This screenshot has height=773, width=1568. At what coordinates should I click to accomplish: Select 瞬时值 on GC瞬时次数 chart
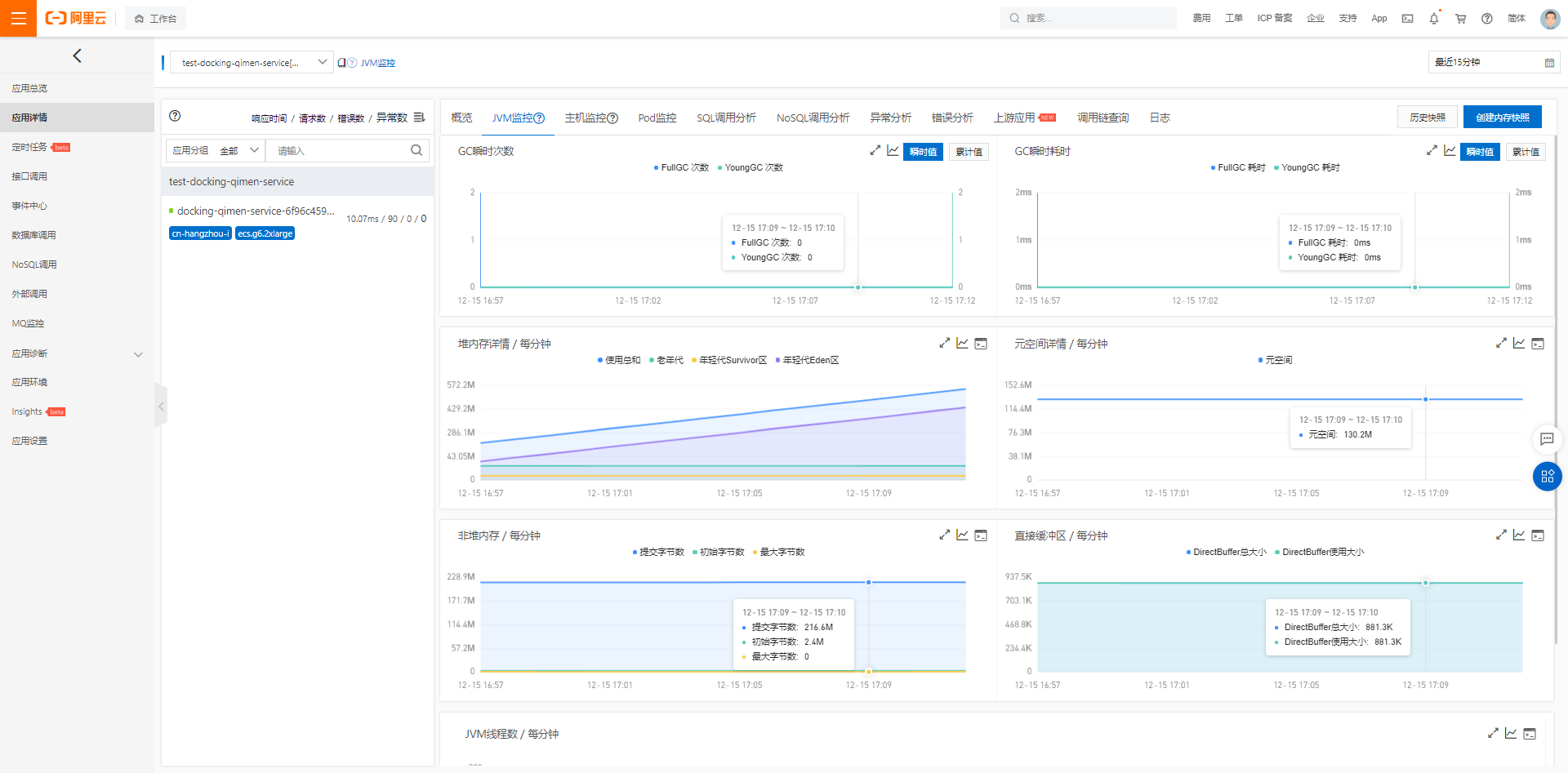tap(924, 152)
